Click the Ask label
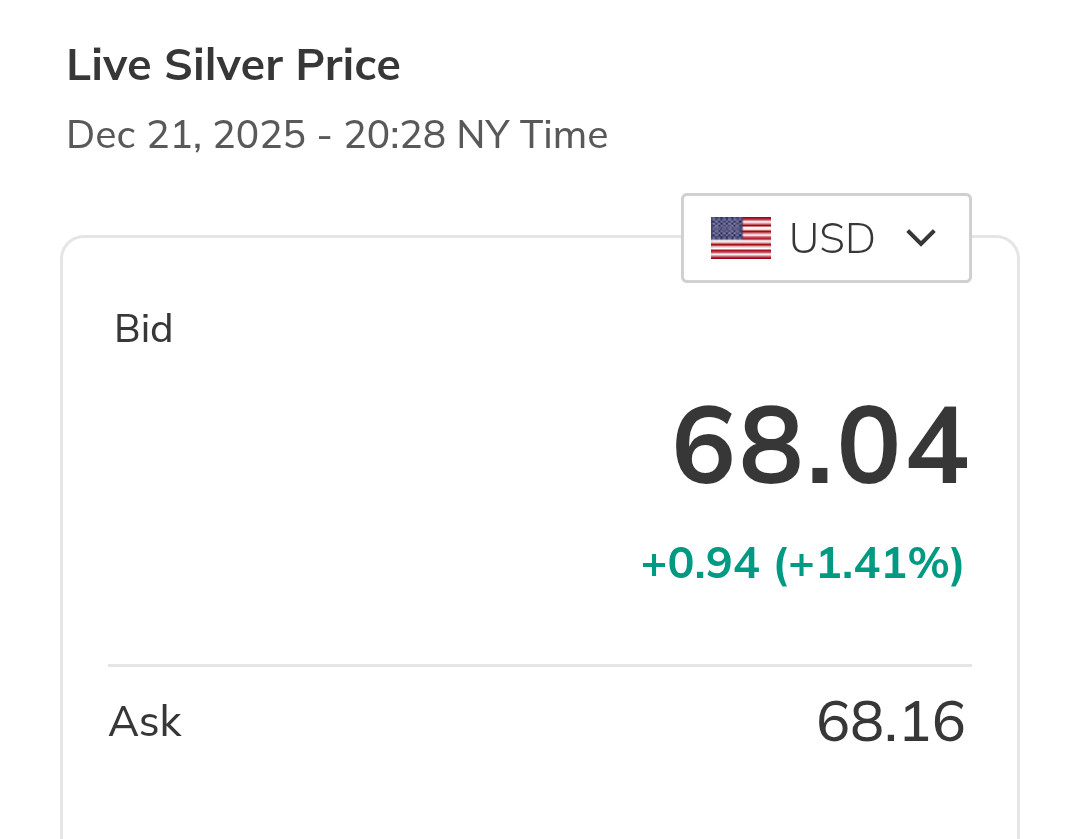Screen dimensions: 1080x839 coord(145,721)
